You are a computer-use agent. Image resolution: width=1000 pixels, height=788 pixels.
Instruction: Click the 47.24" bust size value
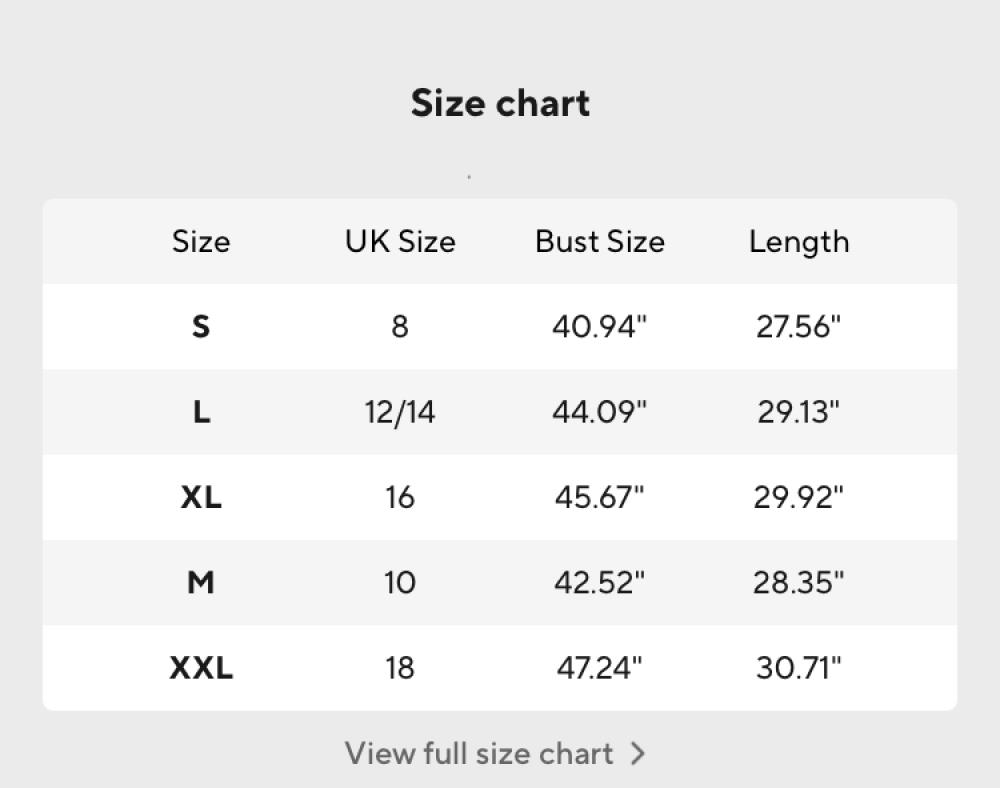tap(600, 667)
